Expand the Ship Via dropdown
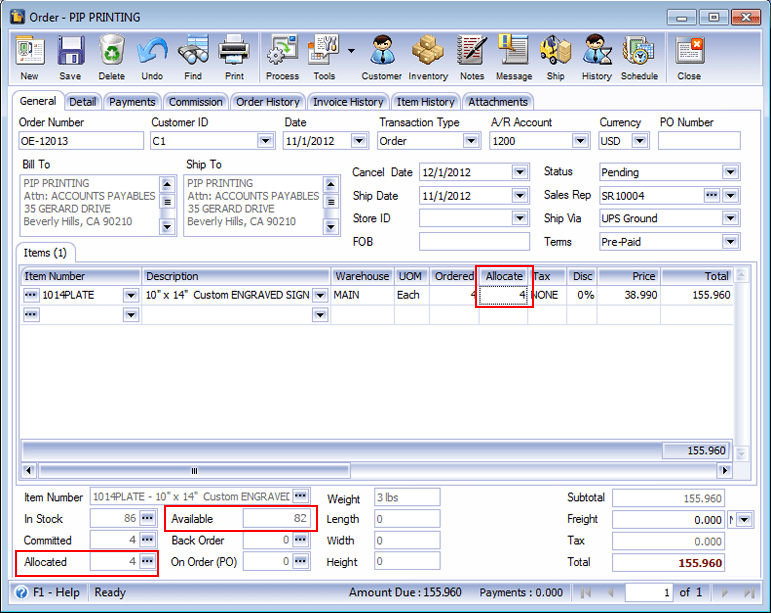771x613 pixels. 730,218
